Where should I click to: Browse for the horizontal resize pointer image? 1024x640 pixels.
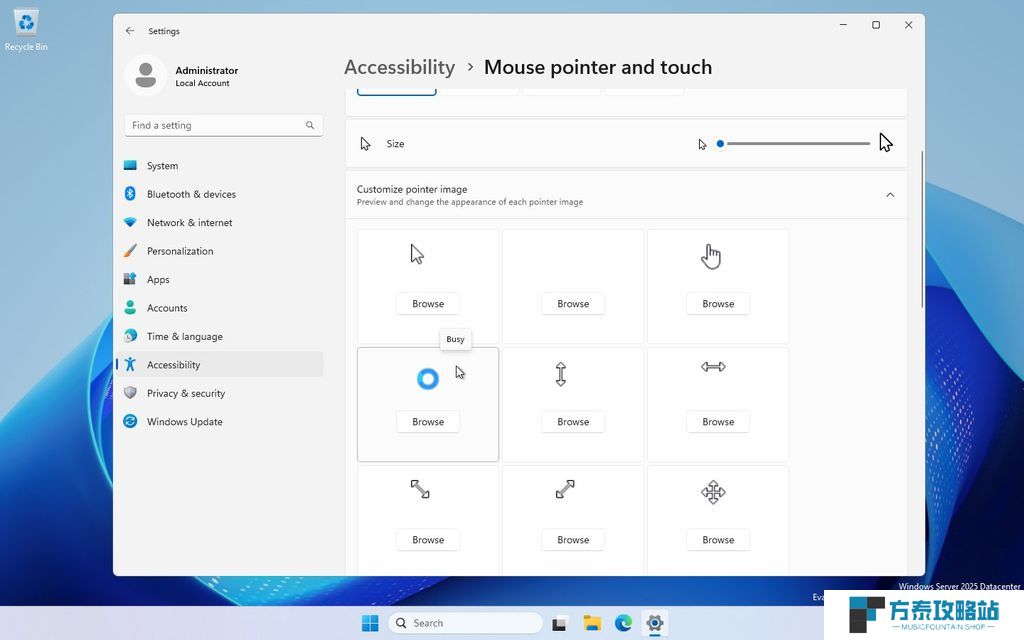tap(718, 422)
